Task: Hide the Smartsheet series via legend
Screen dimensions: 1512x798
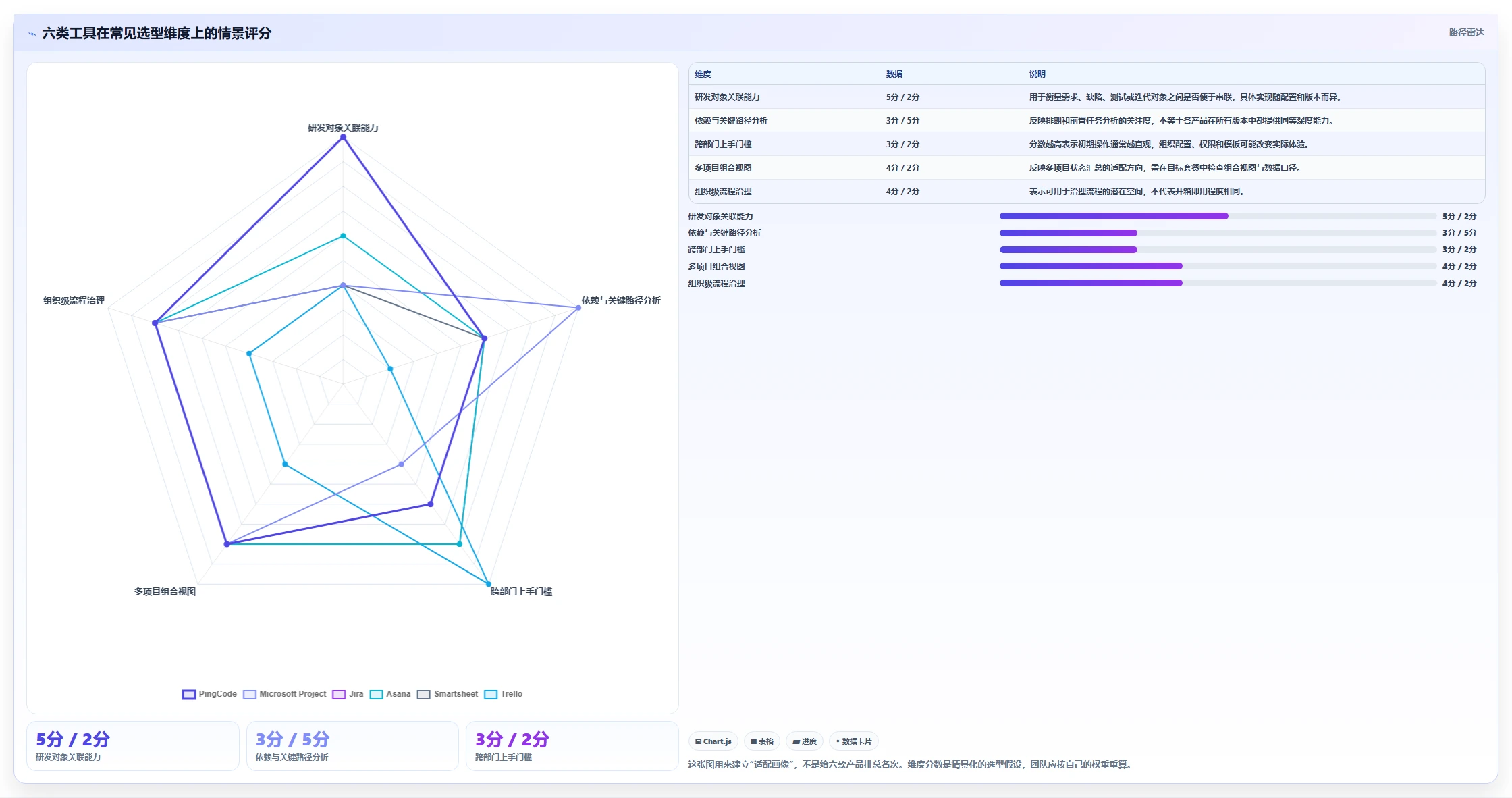Action: 448,694
